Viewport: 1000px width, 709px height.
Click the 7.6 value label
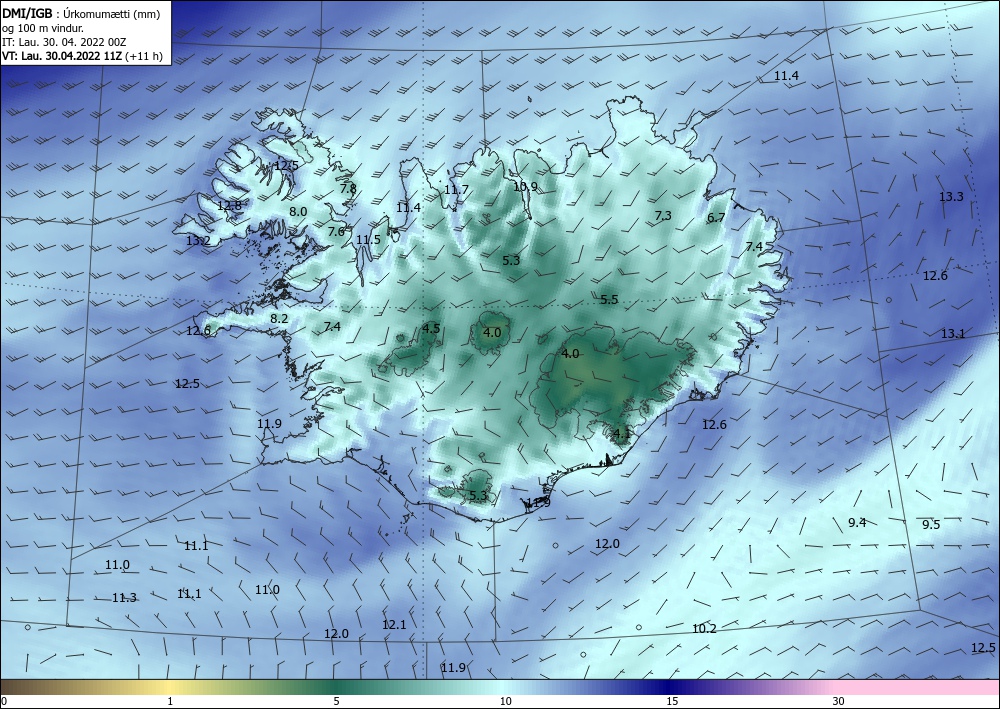(x=336, y=231)
